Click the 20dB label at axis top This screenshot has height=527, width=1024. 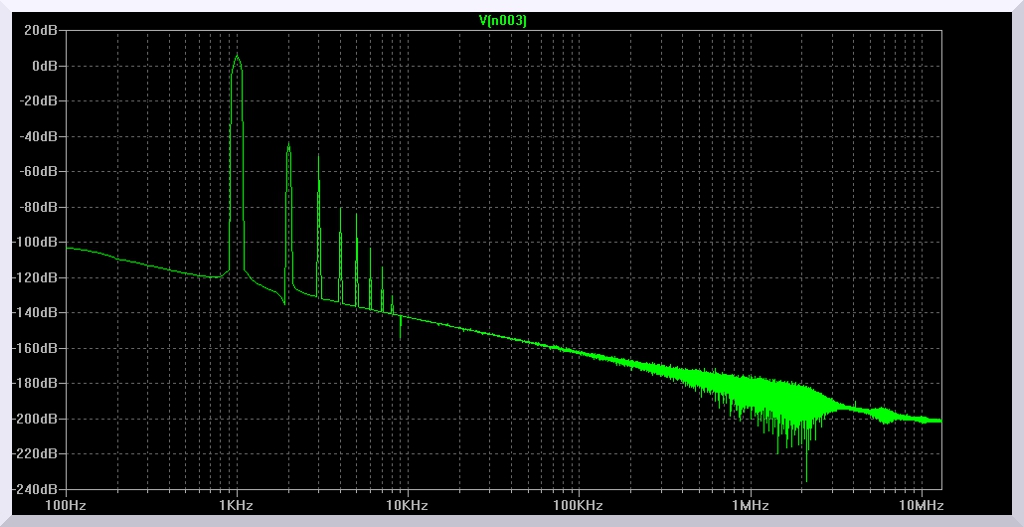coord(41,30)
